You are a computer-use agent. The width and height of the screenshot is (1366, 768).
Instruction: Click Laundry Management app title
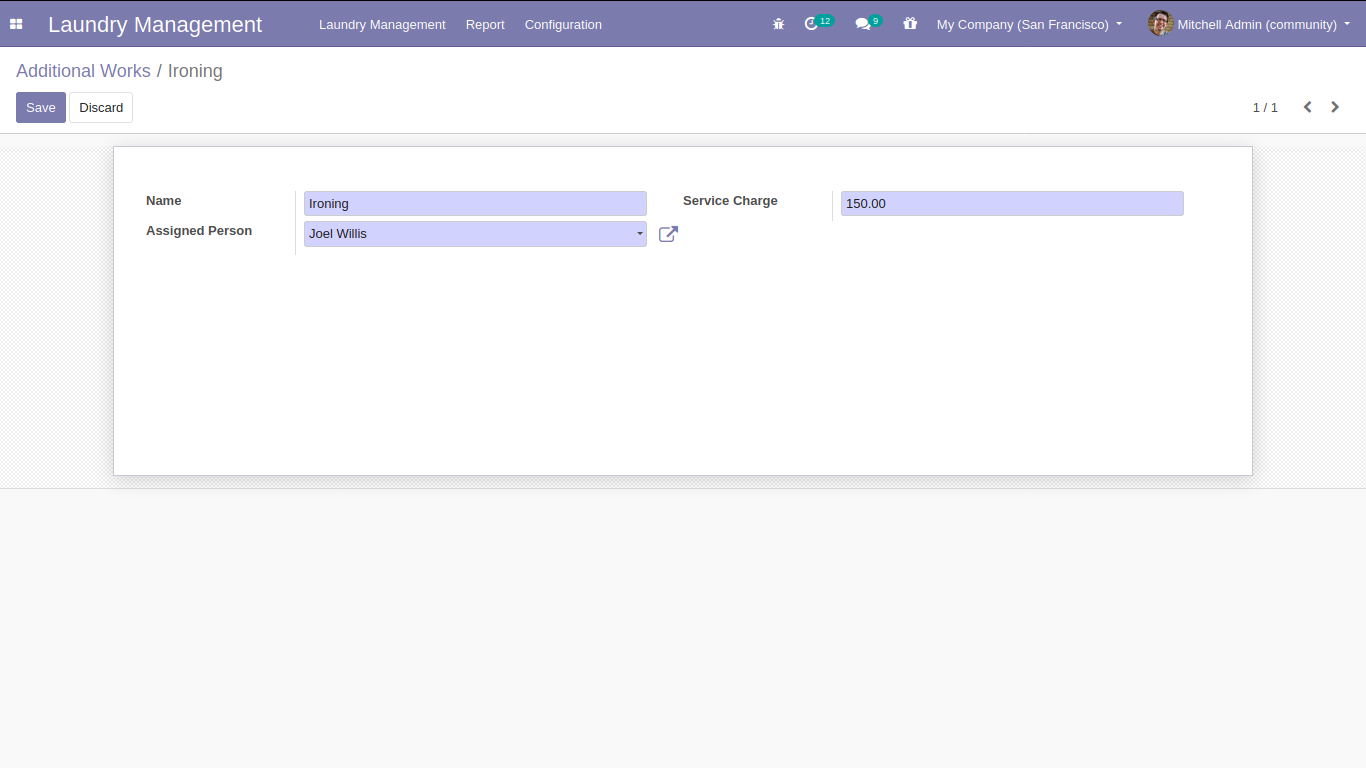tap(155, 24)
